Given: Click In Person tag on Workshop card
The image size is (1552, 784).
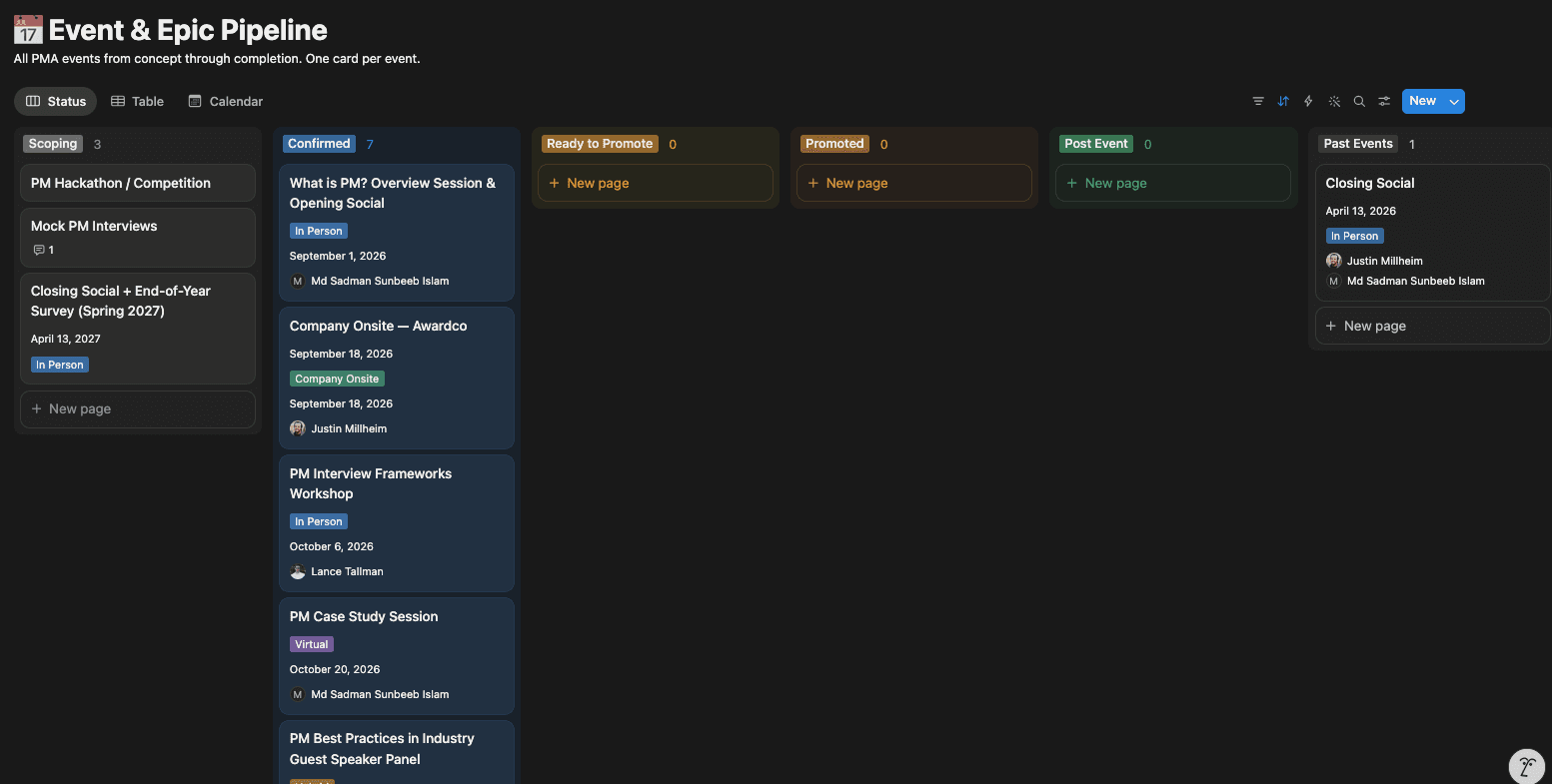Looking at the screenshot, I should [319, 521].
